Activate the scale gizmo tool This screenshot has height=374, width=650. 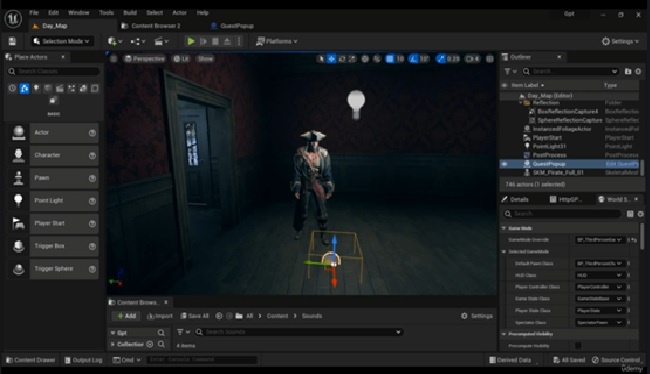point(352,59)
